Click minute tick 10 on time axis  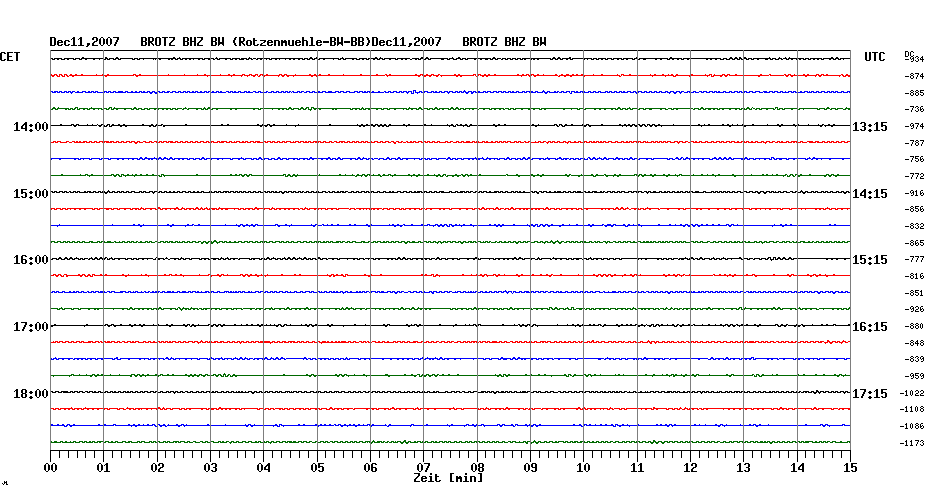(584, 467)
